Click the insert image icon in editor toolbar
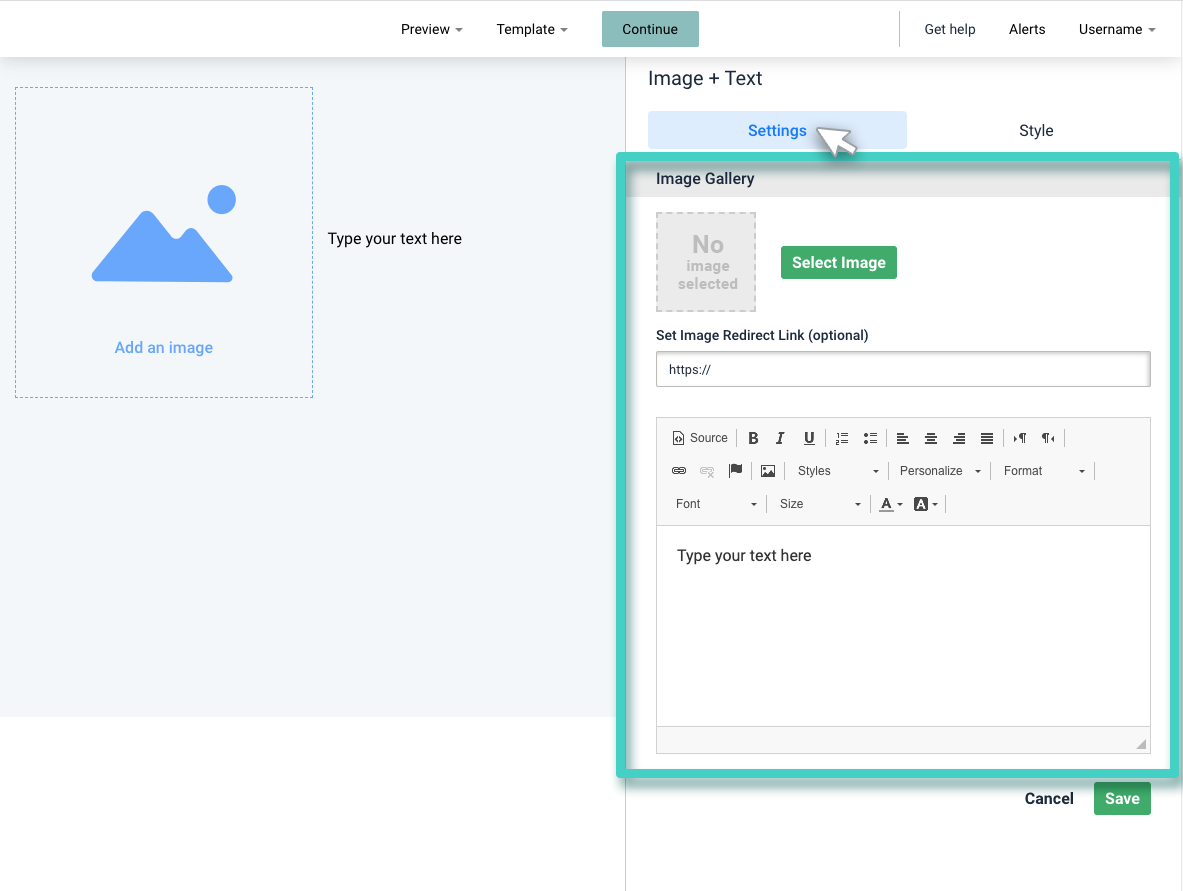Image resolution: width=1183 pixels, height=891 pixels. tap(768, 471)
